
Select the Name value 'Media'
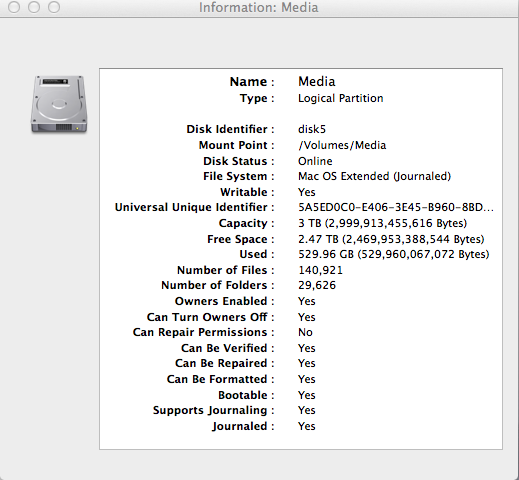tap(317, 82)
